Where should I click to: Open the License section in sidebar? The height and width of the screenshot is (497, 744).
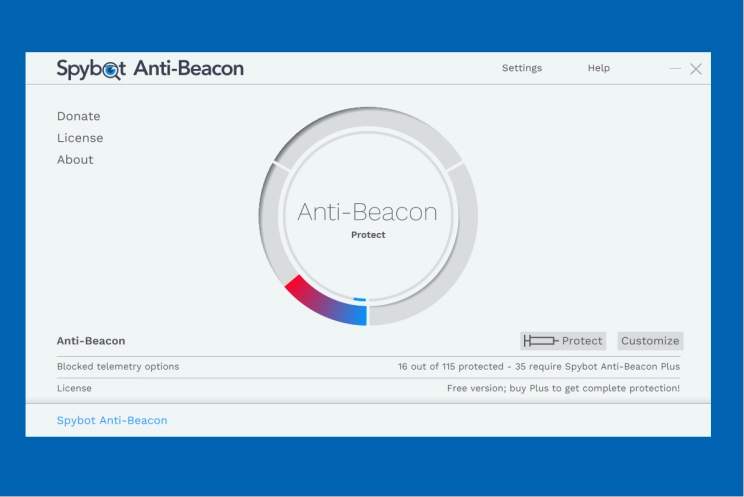point(80,138)
